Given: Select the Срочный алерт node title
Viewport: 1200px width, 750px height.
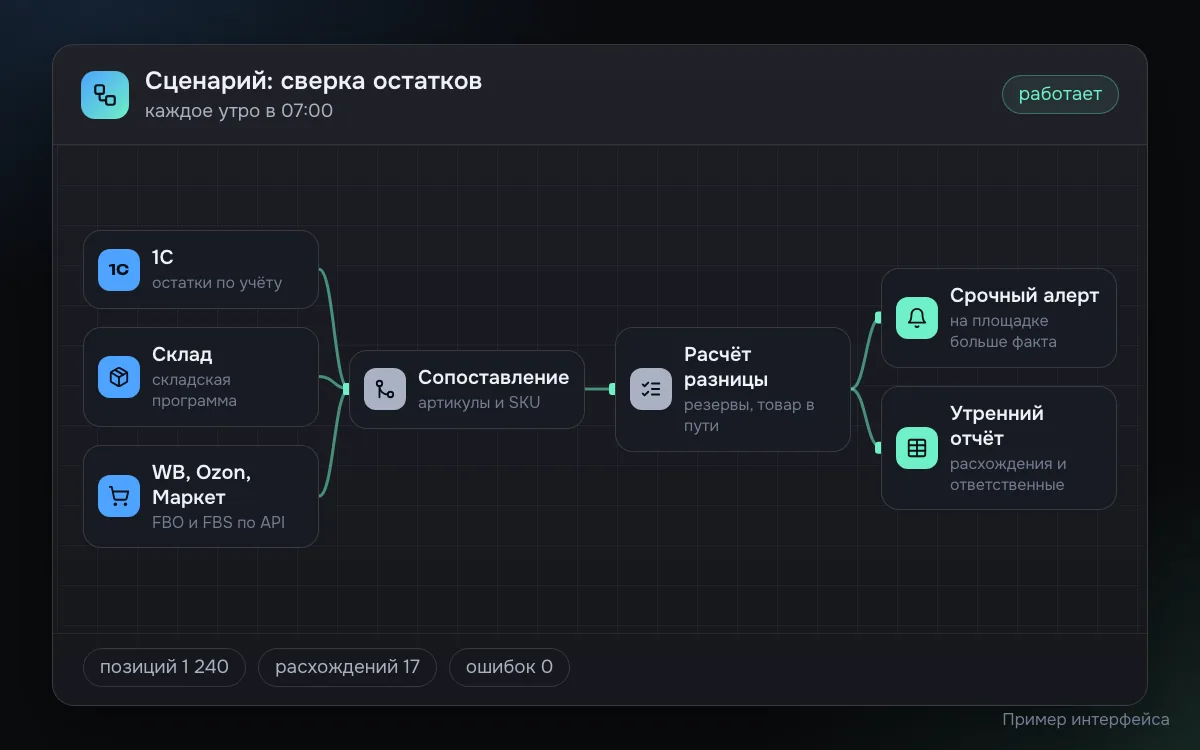Looking at the screenshot, I should tap(1024, 296).
